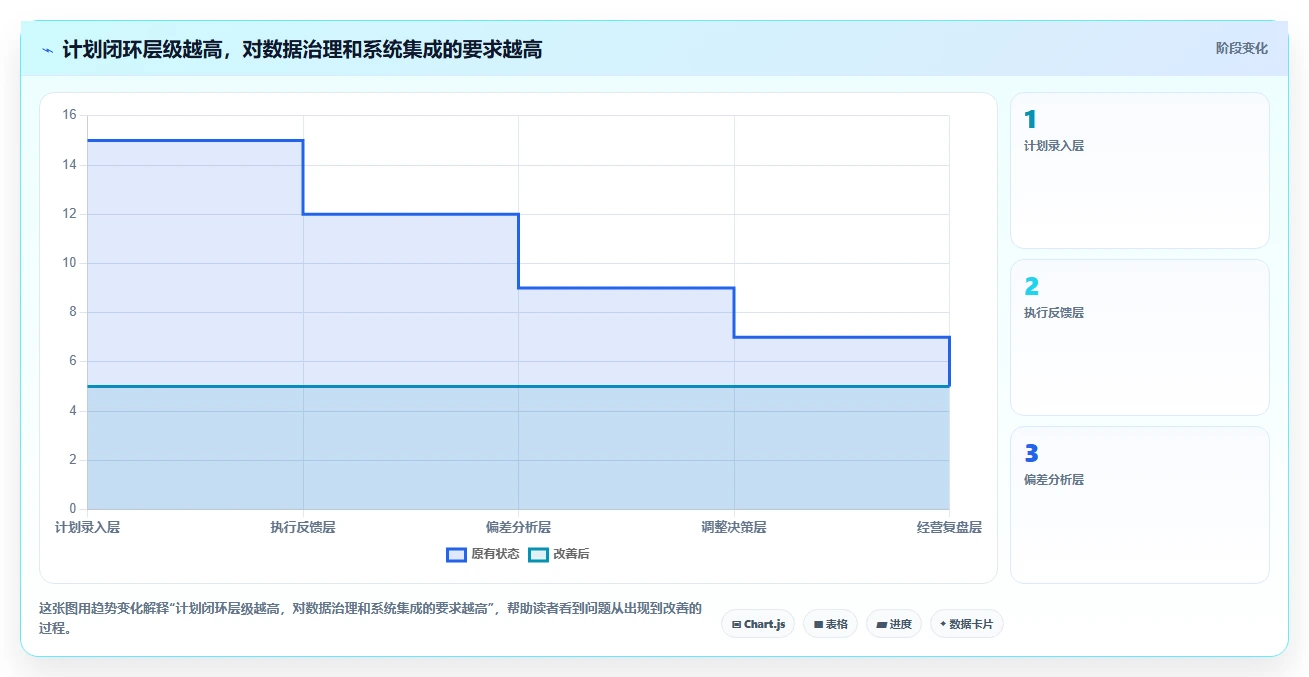Click the 执行反馈层 card label
1309x677 pixels.
(x=1054, y=312)
